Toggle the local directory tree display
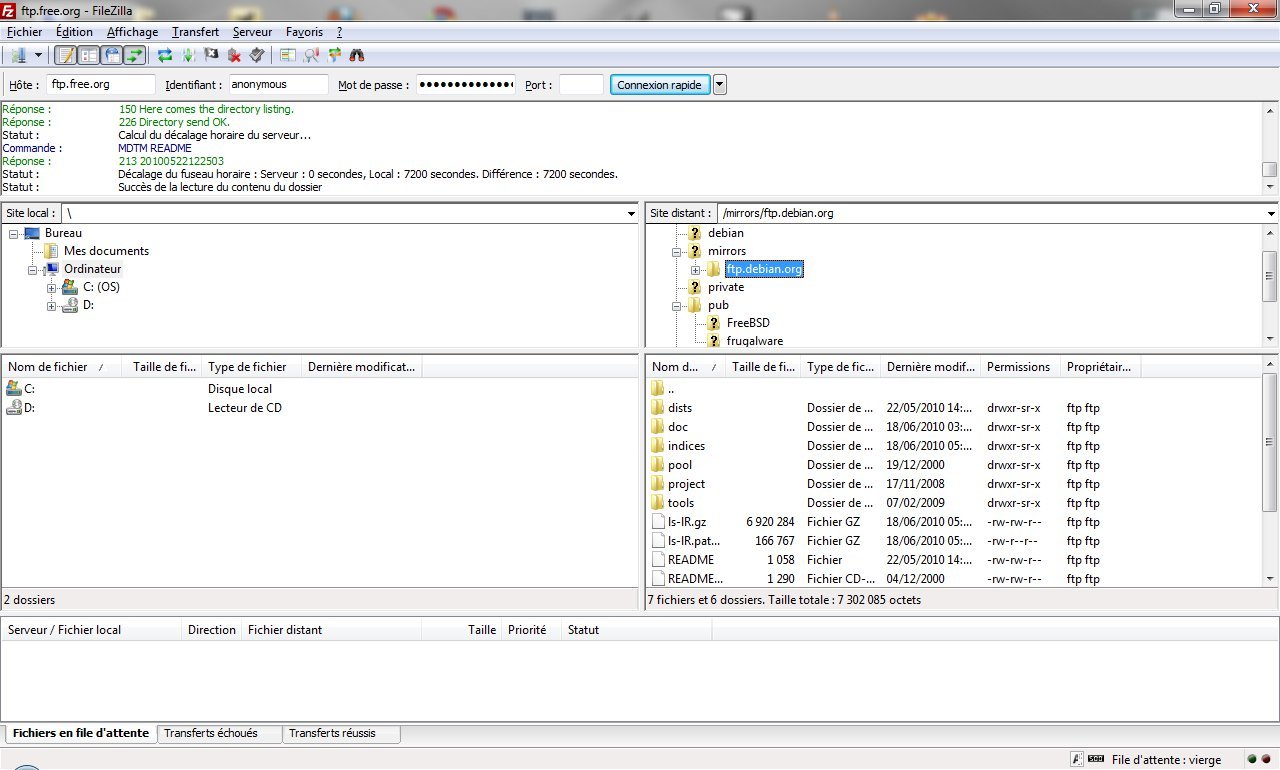Viewport: 1280px width, 770px height. (x=89, y=55)
